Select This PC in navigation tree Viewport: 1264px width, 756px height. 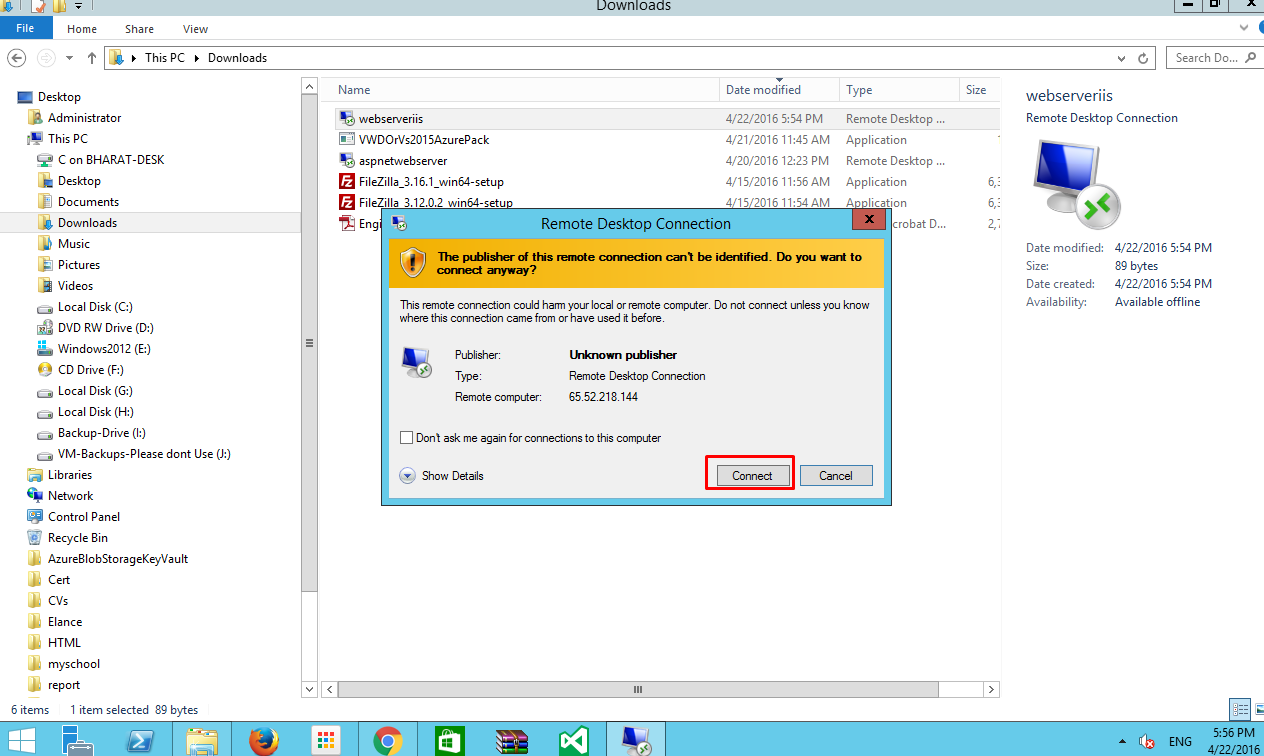tap(67, 139)
